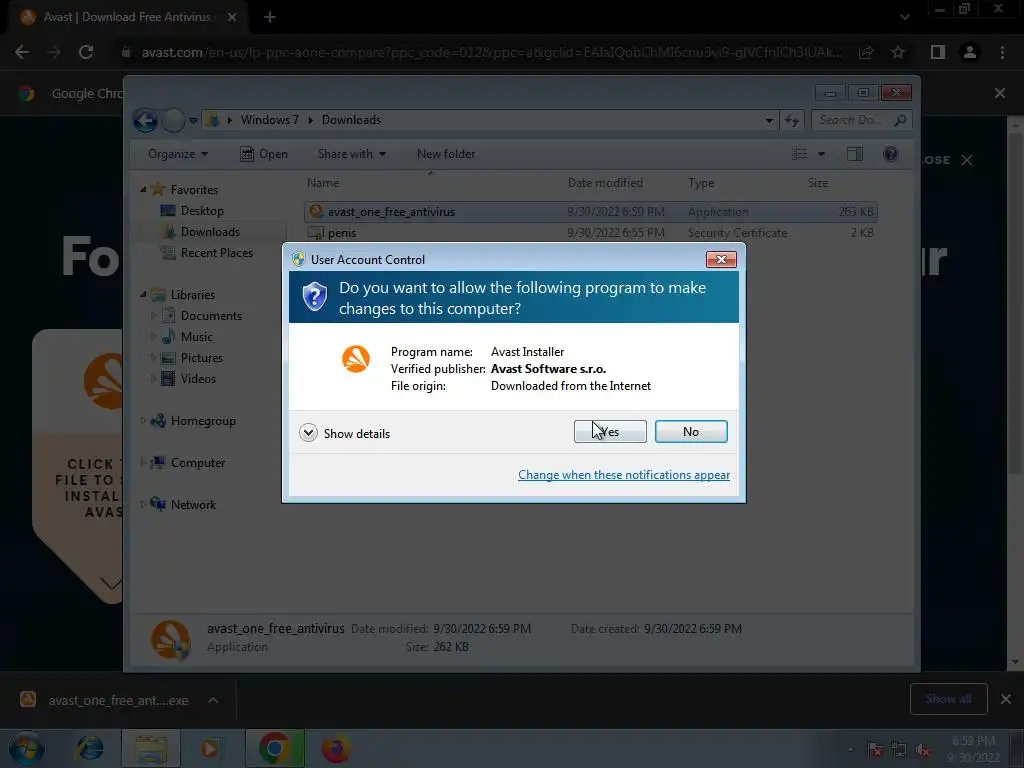
Task: Open the address bar history dropdown
Action: click(769, 120)
